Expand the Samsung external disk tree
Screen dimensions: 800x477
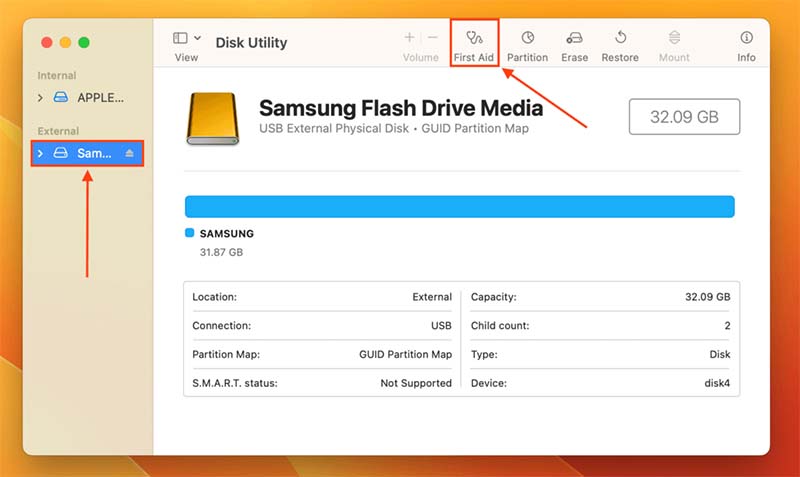click(x=40, y=153)
